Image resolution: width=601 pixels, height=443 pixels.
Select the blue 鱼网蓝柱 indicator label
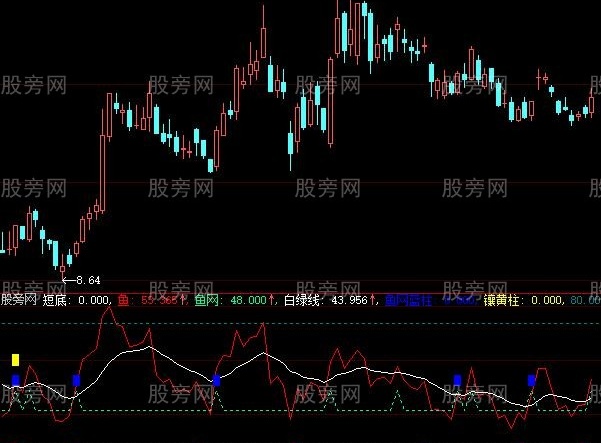[x=432, y=300]
